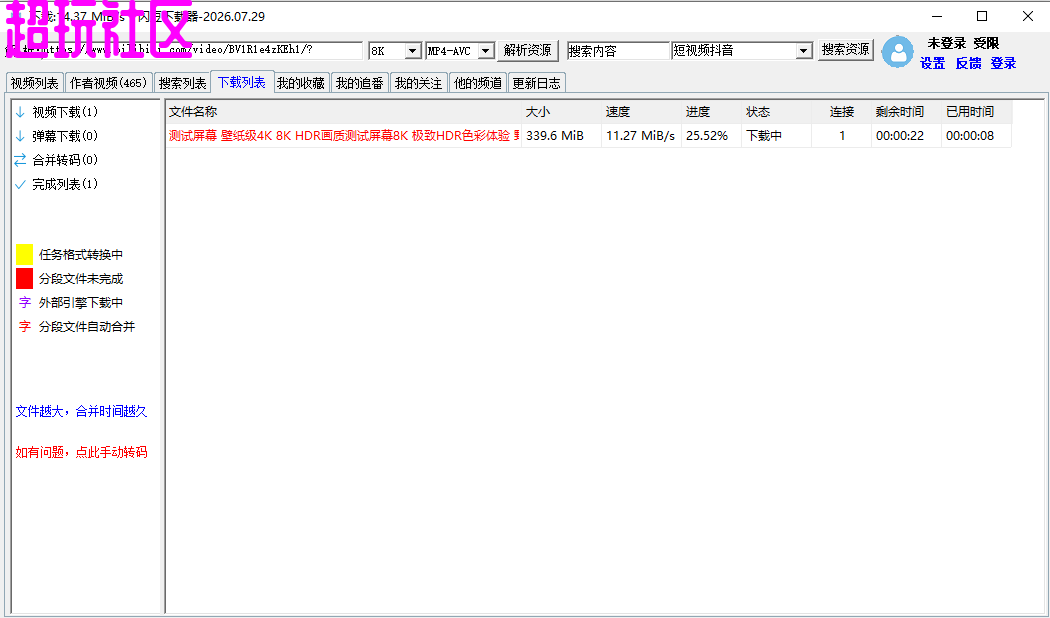
Task: Switch to the 视频列表 tab
Action: [35, 83]
